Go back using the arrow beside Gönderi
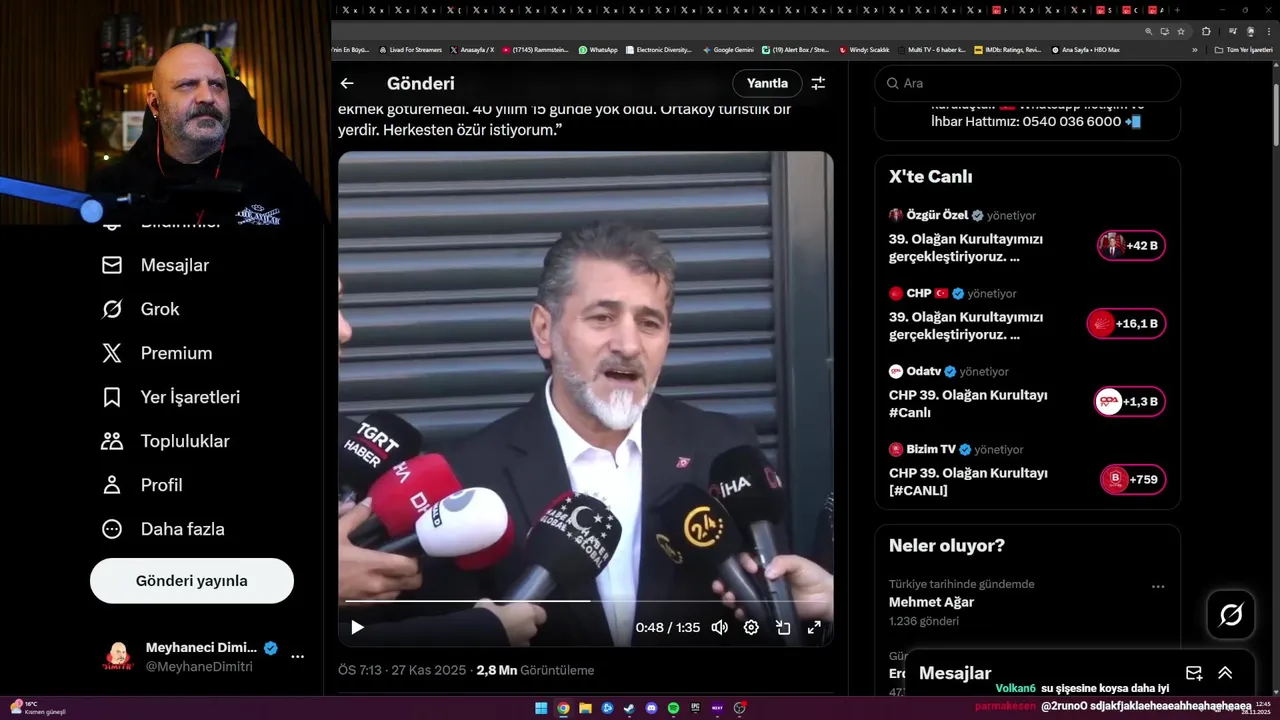Screen dimensions: 1280x720 click(347, 84)
